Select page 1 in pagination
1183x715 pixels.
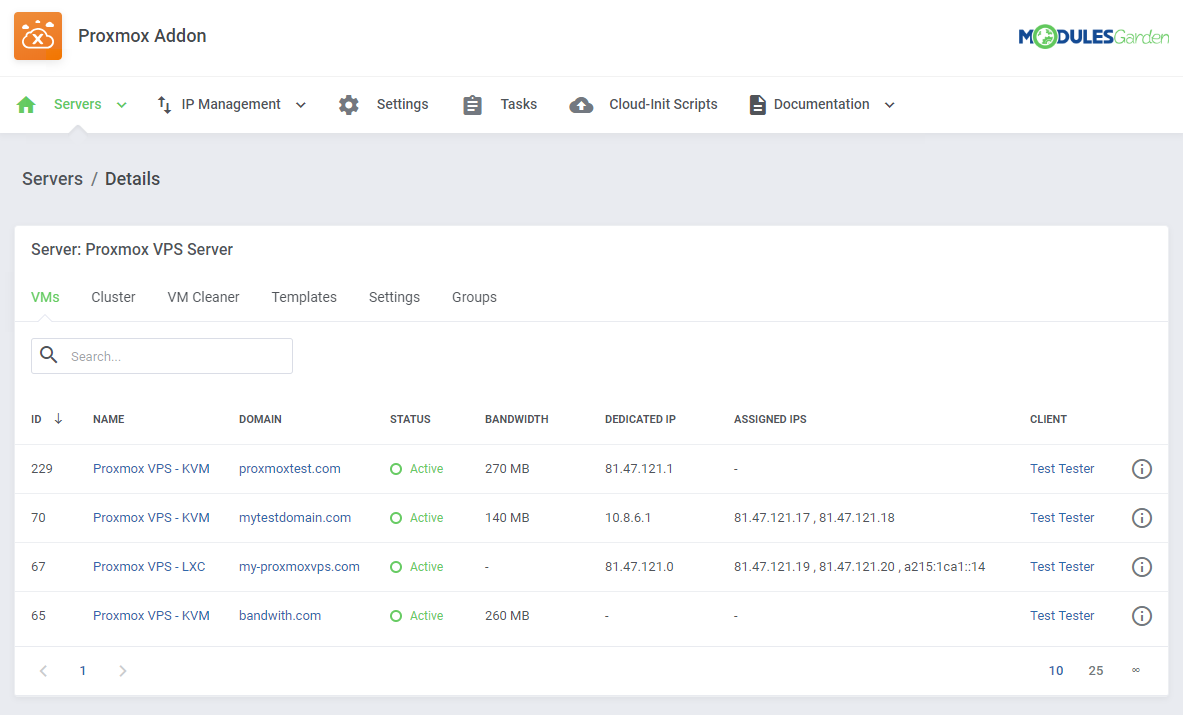click(83, 671)
